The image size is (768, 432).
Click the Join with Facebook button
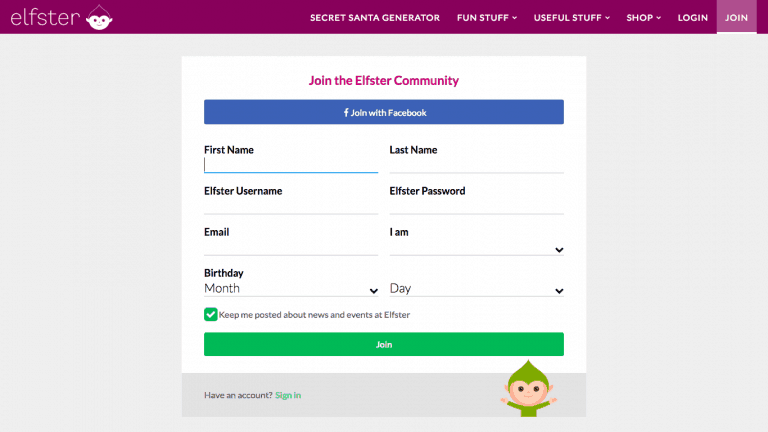click(x=384, y=112)
